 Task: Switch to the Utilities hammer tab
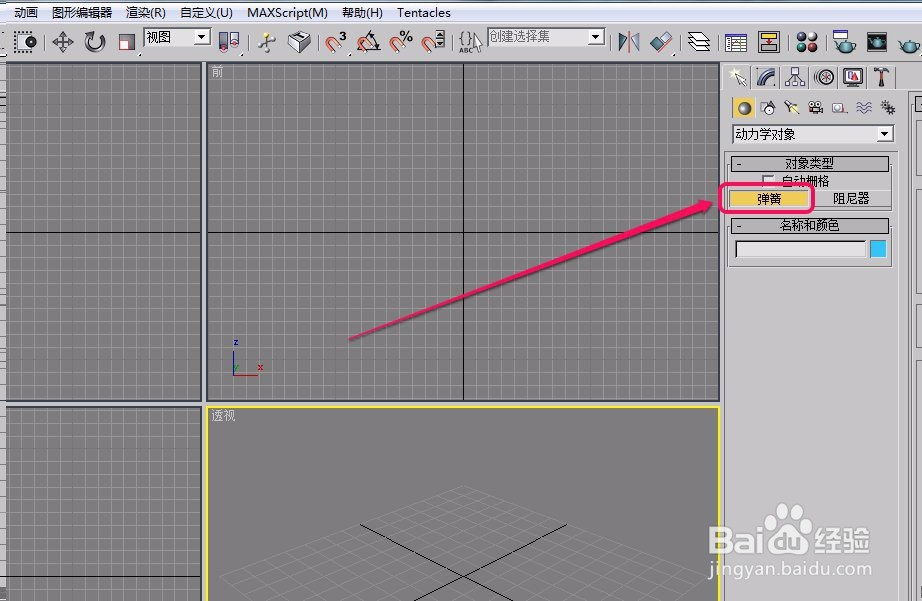click(x=881, y=77)
